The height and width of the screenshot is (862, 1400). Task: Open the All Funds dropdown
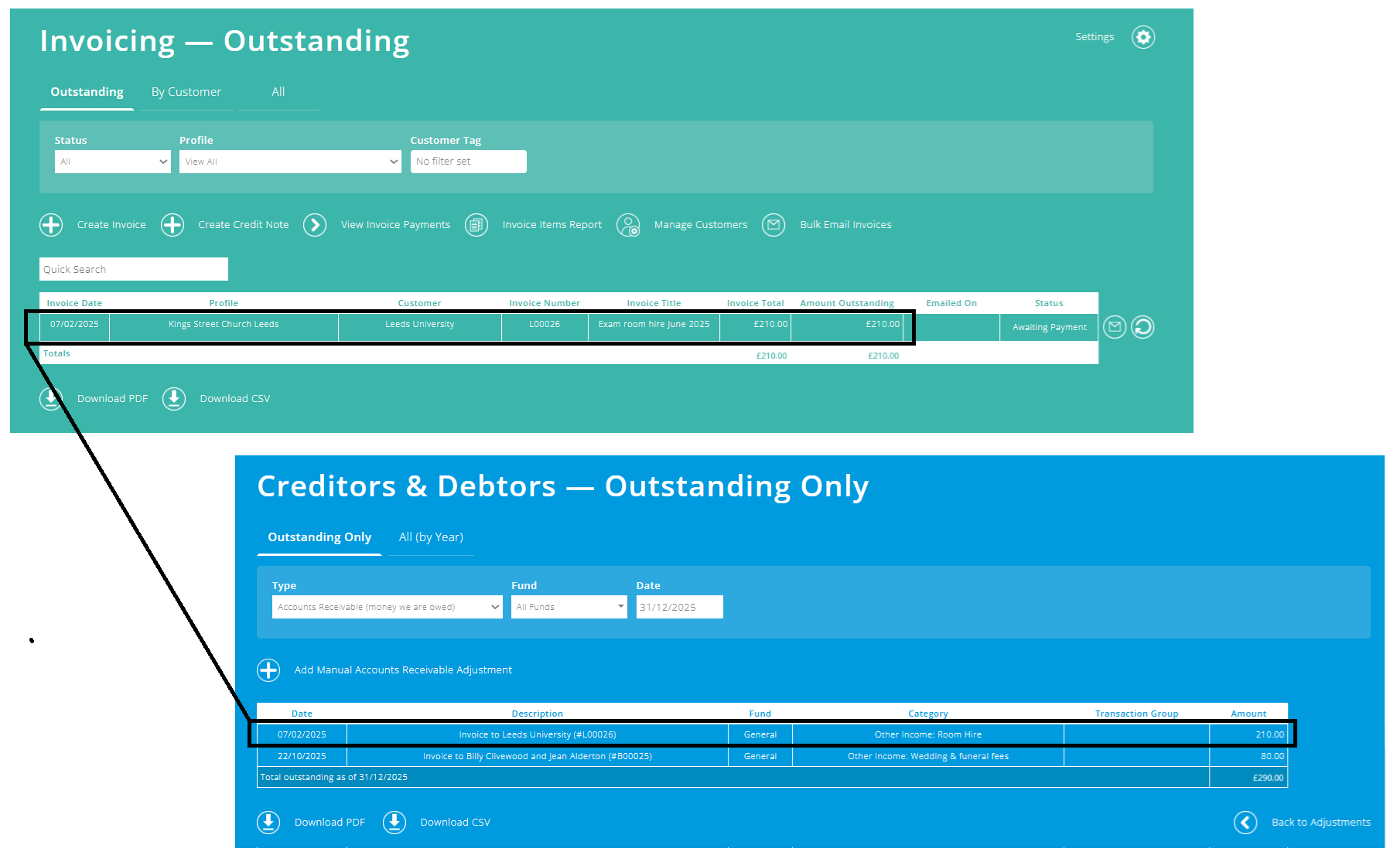569,606
